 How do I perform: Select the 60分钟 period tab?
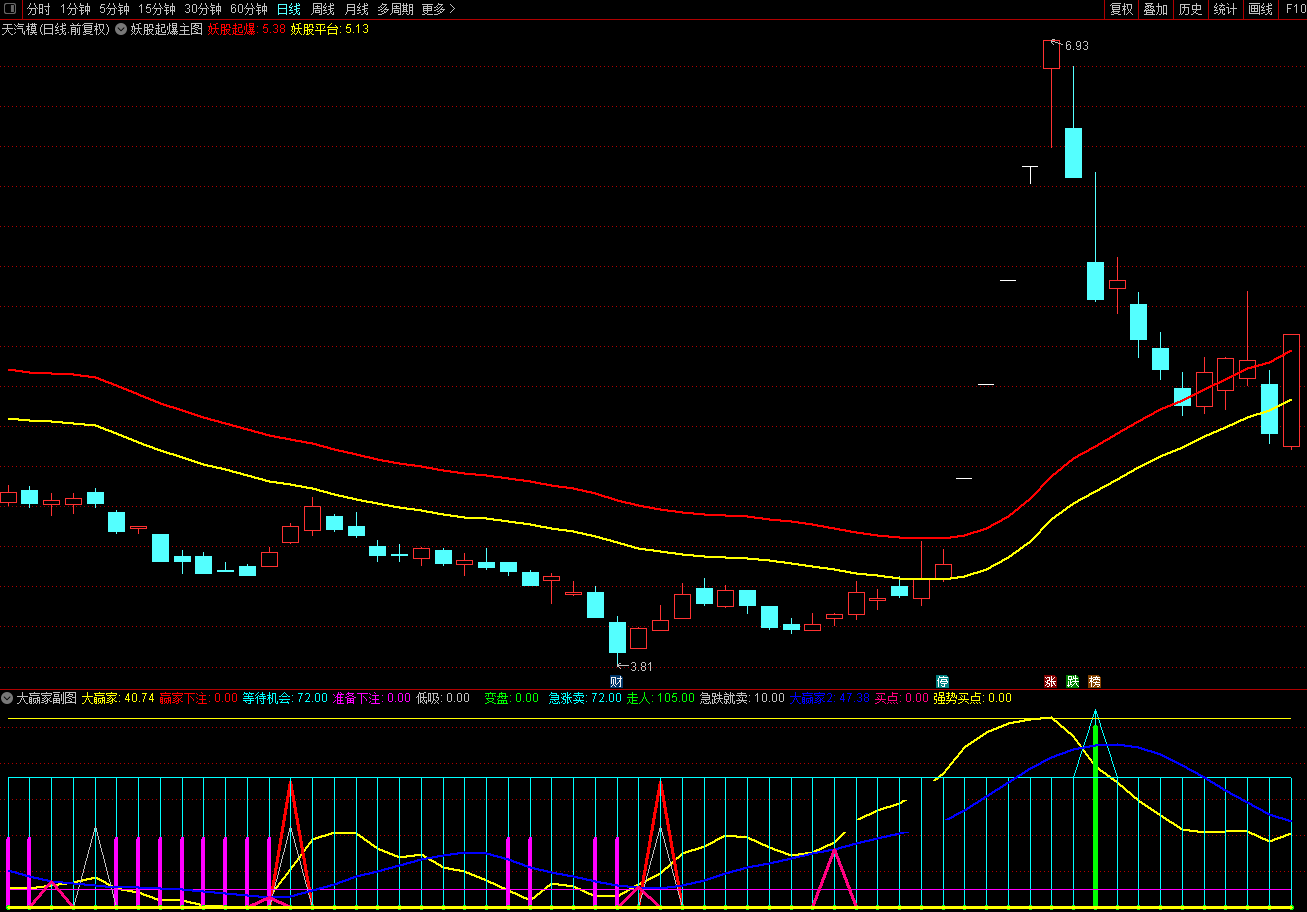tap(249, 9)
